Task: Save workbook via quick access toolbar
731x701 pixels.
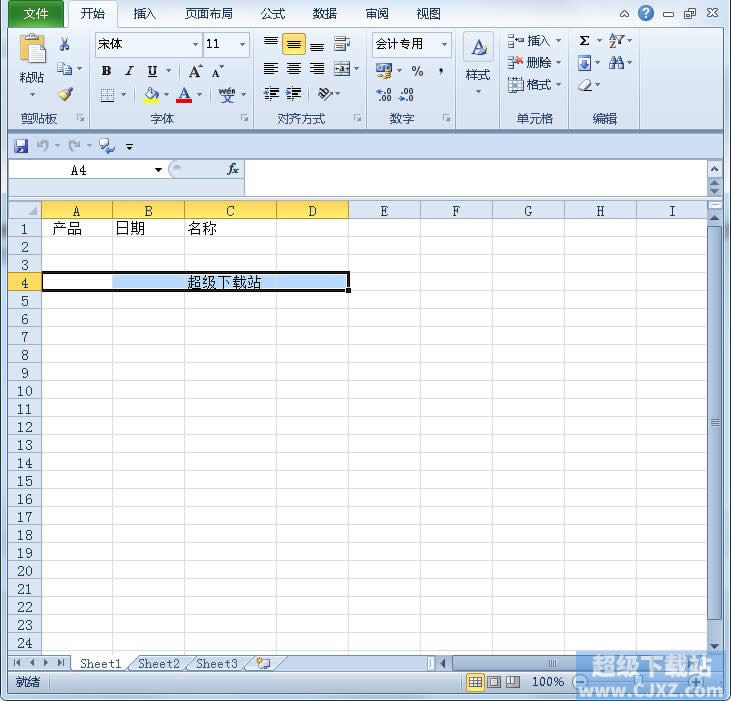Action: pos(21,146)
